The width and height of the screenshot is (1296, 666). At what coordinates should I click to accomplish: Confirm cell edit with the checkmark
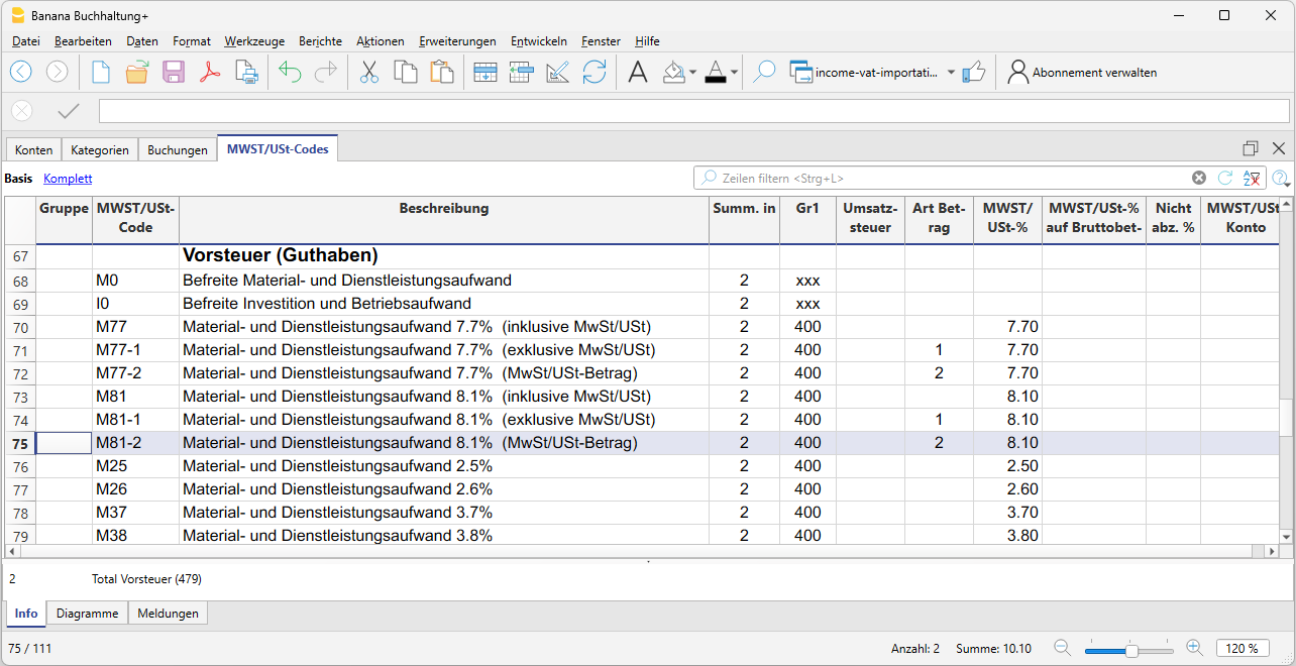pos(68,111)
